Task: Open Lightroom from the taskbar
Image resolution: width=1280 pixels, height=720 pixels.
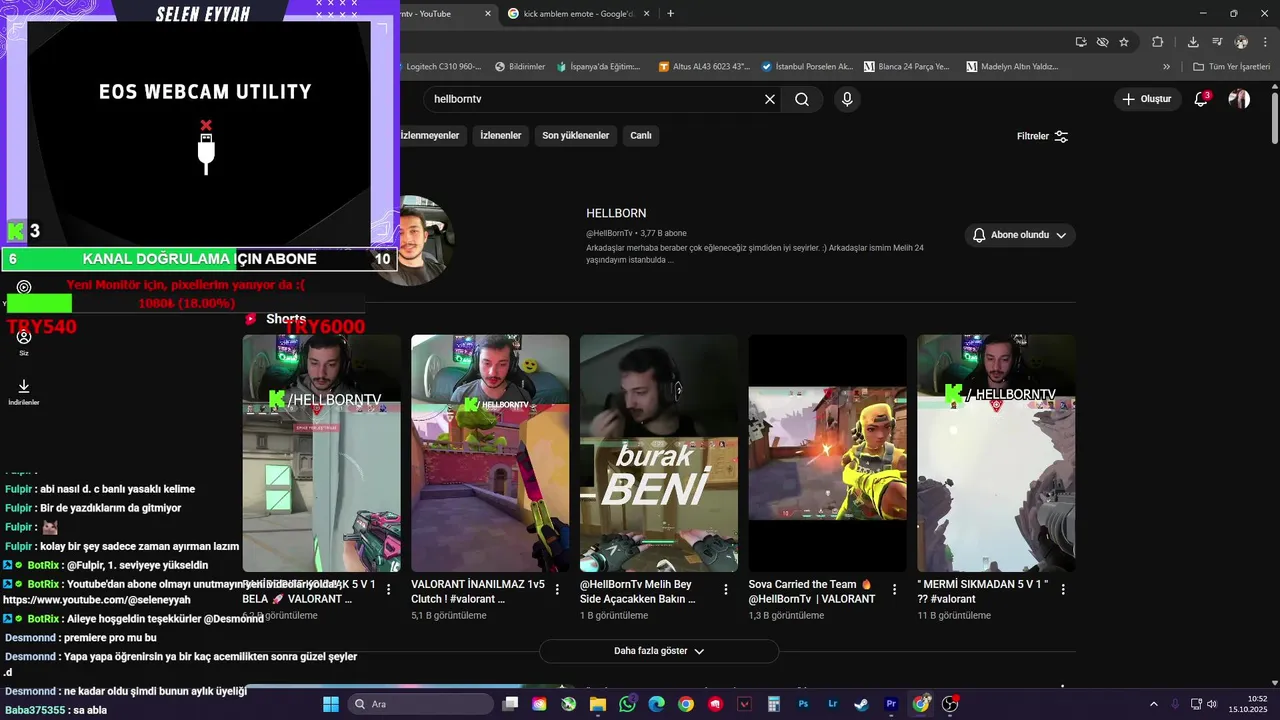Action: [833, 704]
